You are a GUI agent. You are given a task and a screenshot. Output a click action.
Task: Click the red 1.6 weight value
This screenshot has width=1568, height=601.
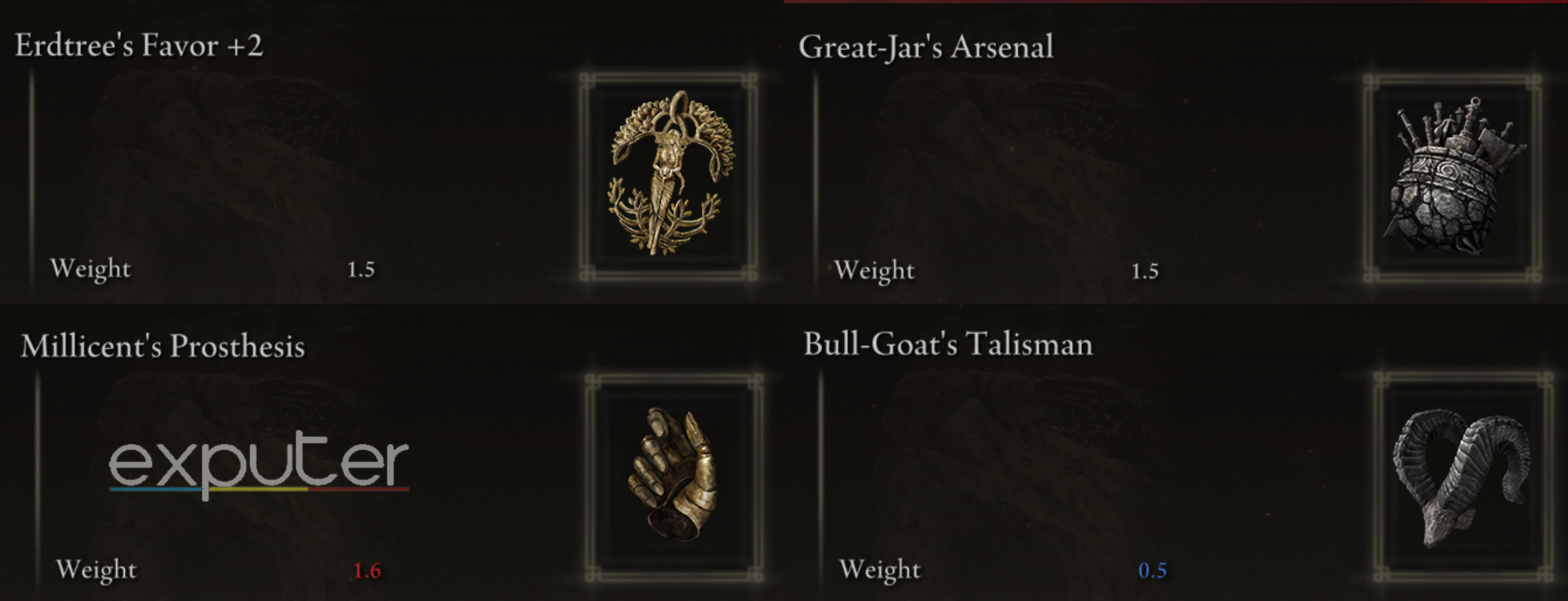[x=367, y=570]
